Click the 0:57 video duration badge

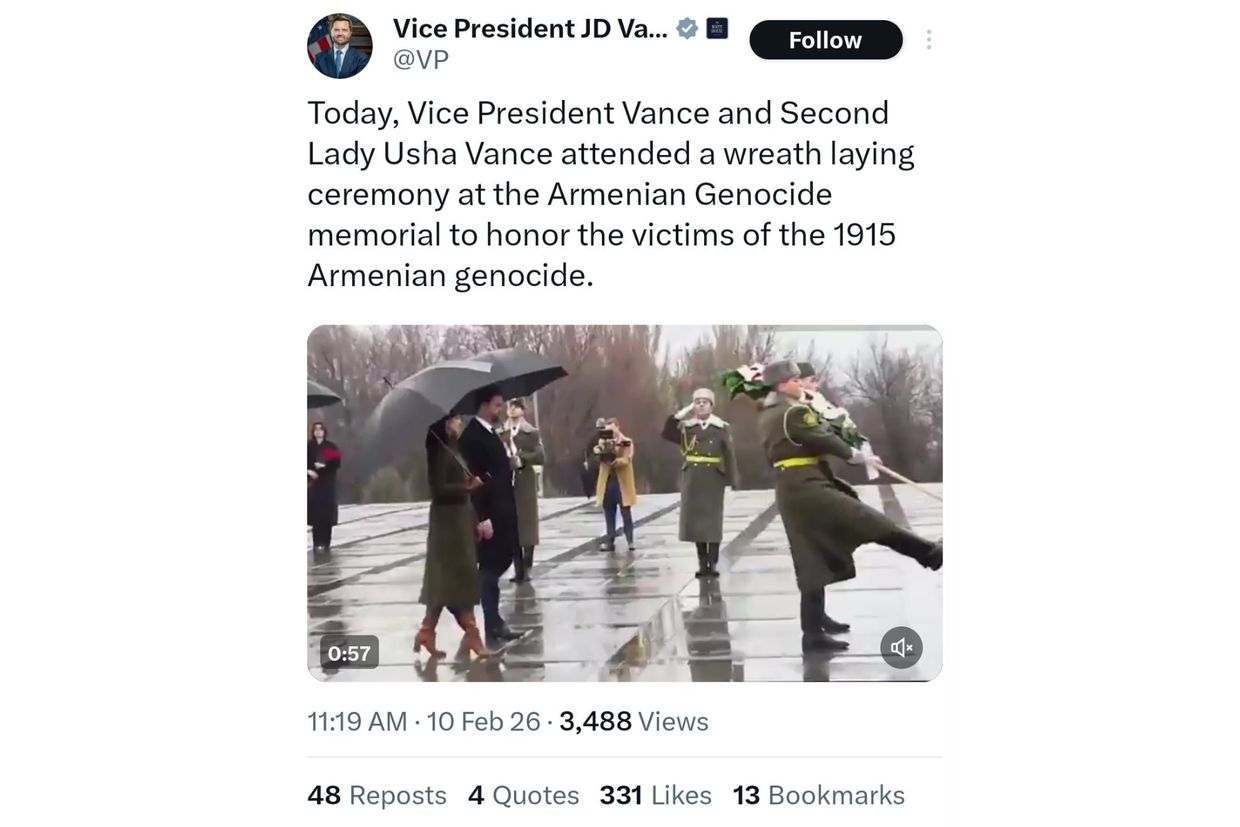coord(349,653)
